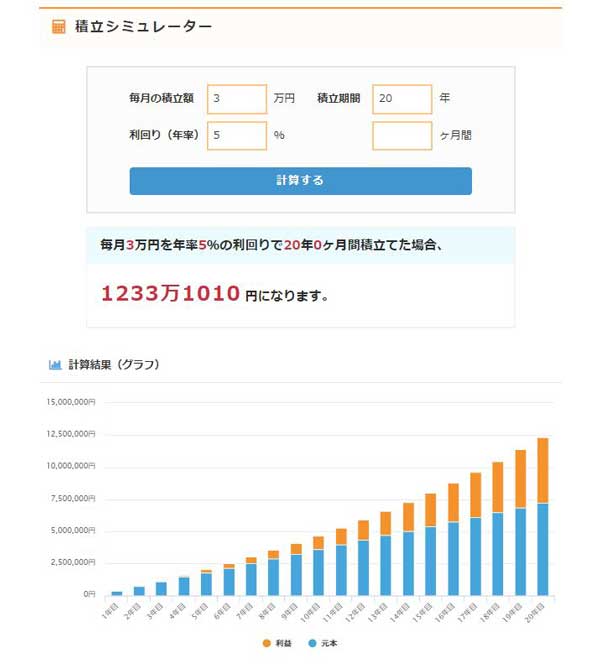The image size is (600, 671).
Task: Click the 積立シミュレーター heading text
Action: click(143, 27)
